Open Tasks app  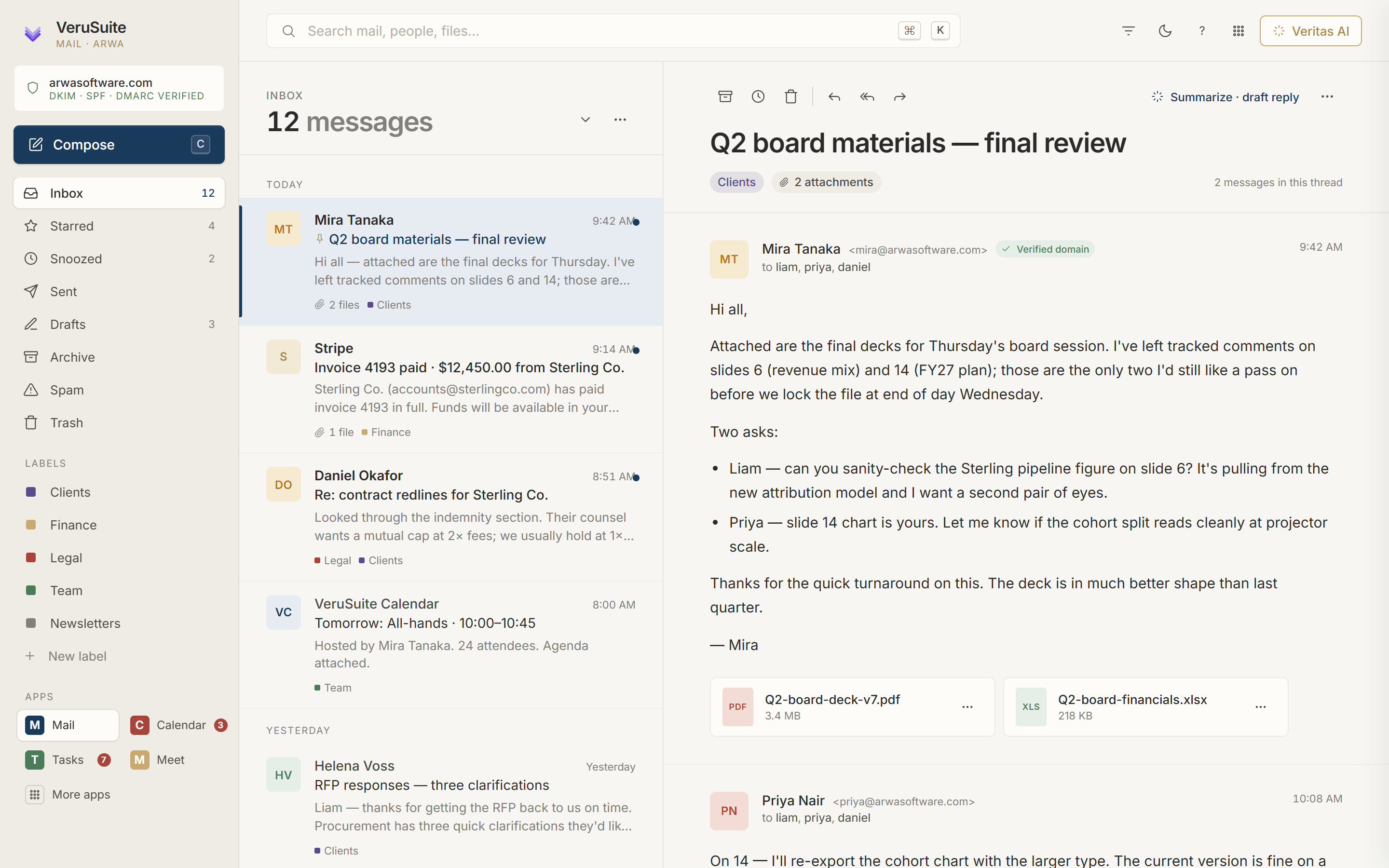(68, 759)
